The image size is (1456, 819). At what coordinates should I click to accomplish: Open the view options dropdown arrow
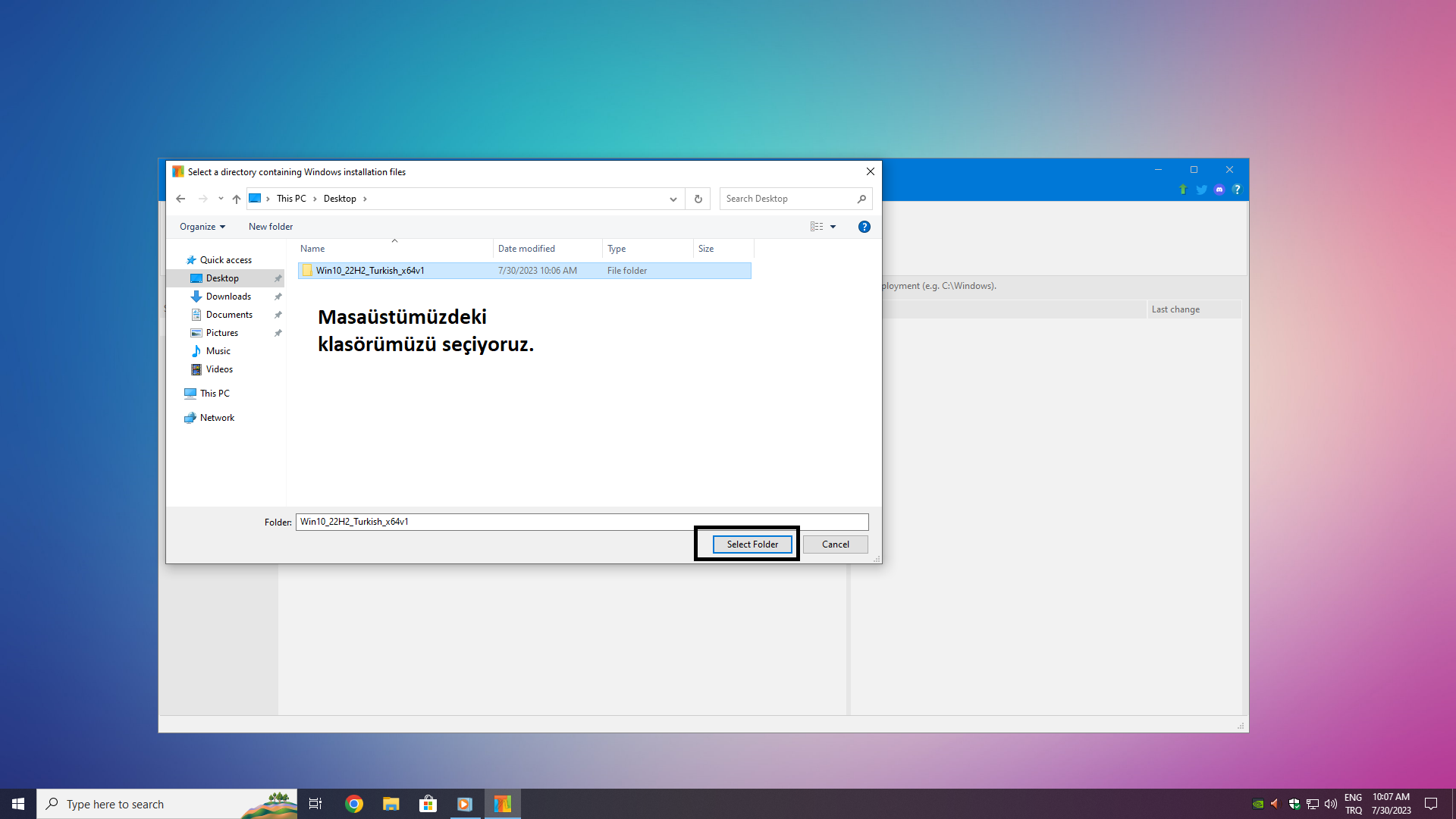833,227
